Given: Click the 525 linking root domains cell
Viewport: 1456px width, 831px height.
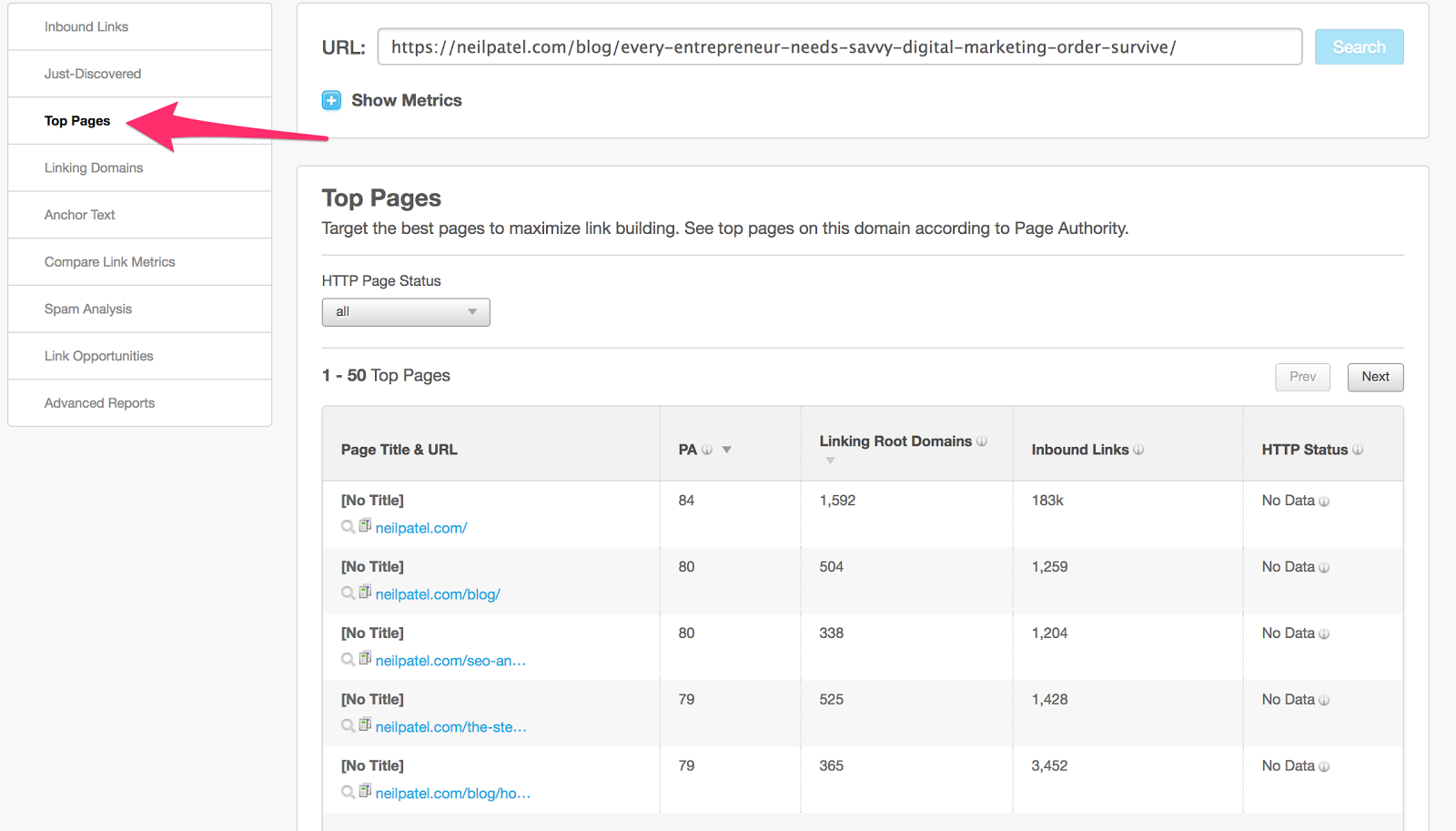Looking at the screenshot, I should click(832, 700).
